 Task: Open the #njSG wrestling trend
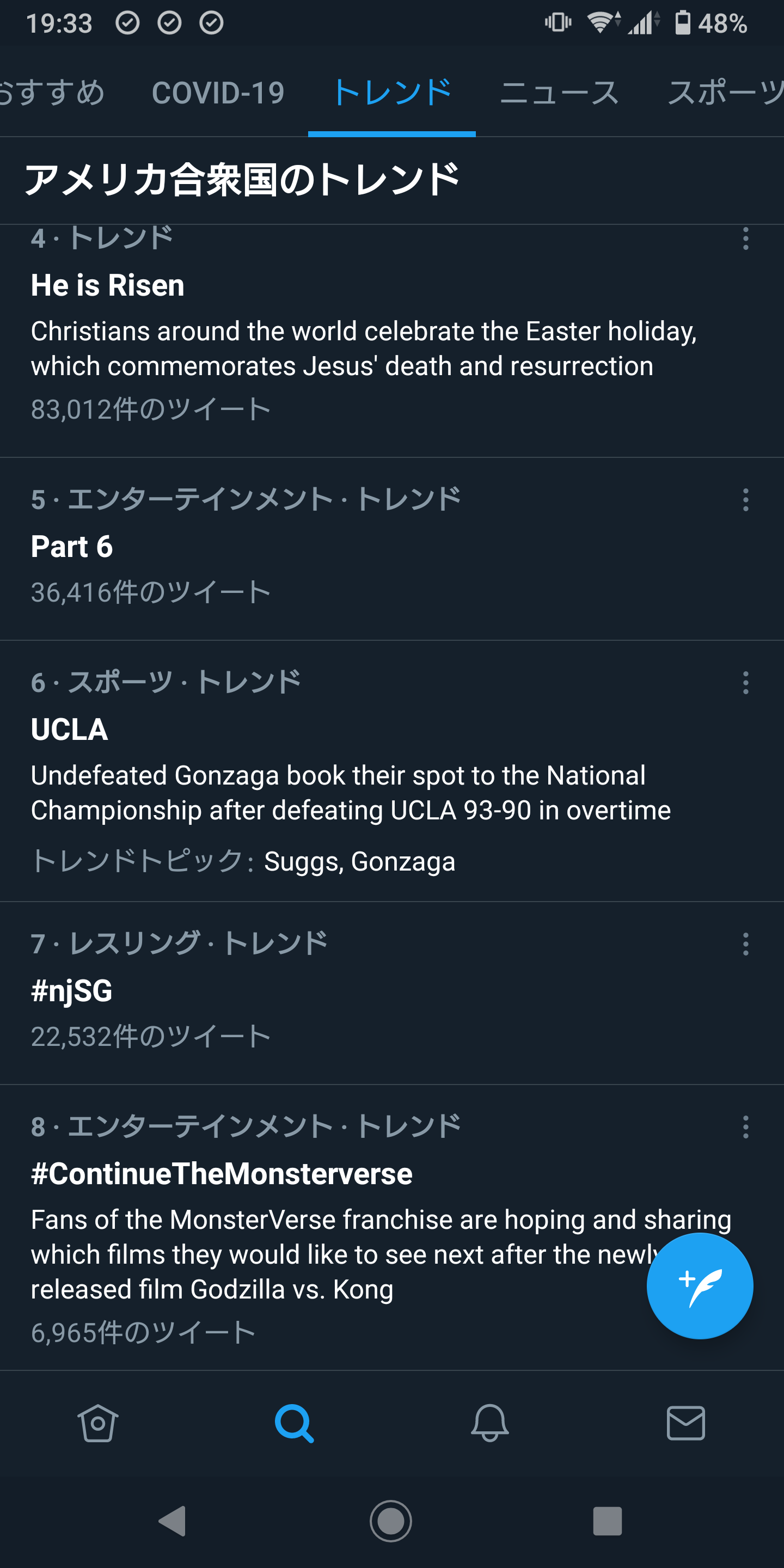point(72,990)
